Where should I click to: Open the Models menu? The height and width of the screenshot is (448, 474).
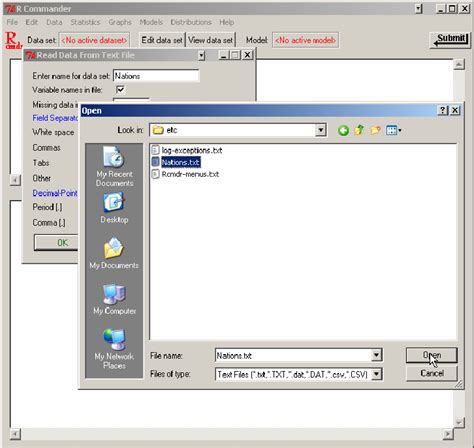(151, 22)
